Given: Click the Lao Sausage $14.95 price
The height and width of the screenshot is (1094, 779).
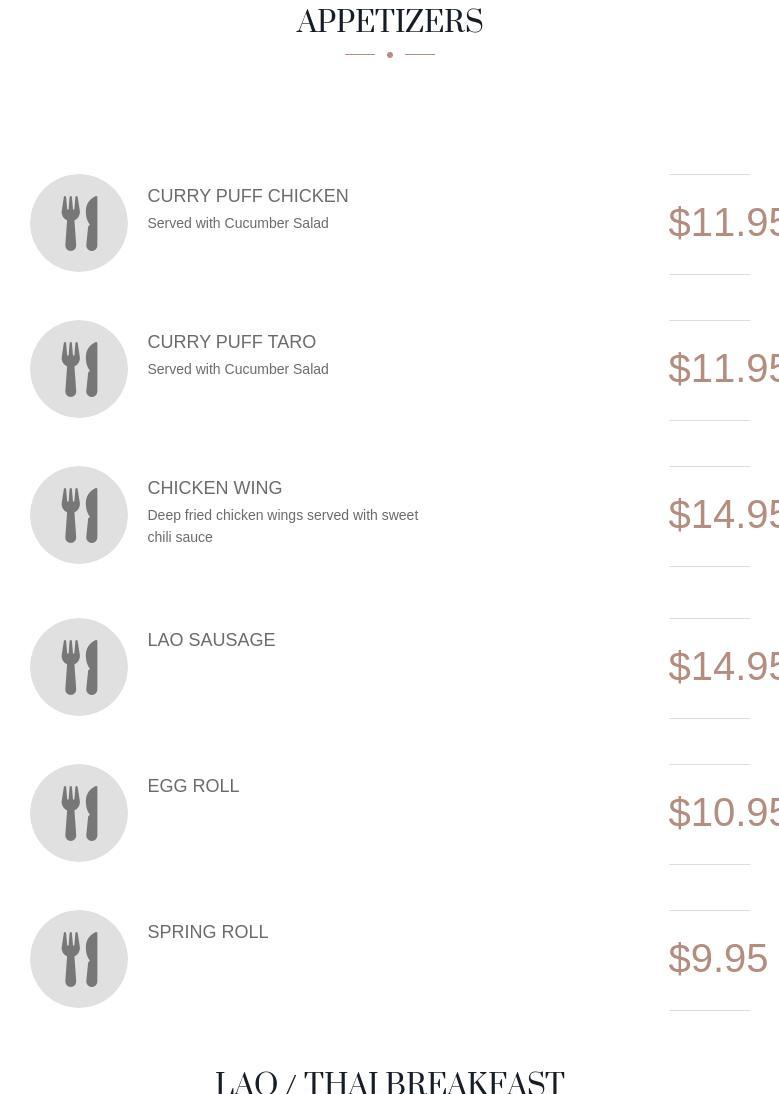Looking at the screenshot, I should click(723, 667).
